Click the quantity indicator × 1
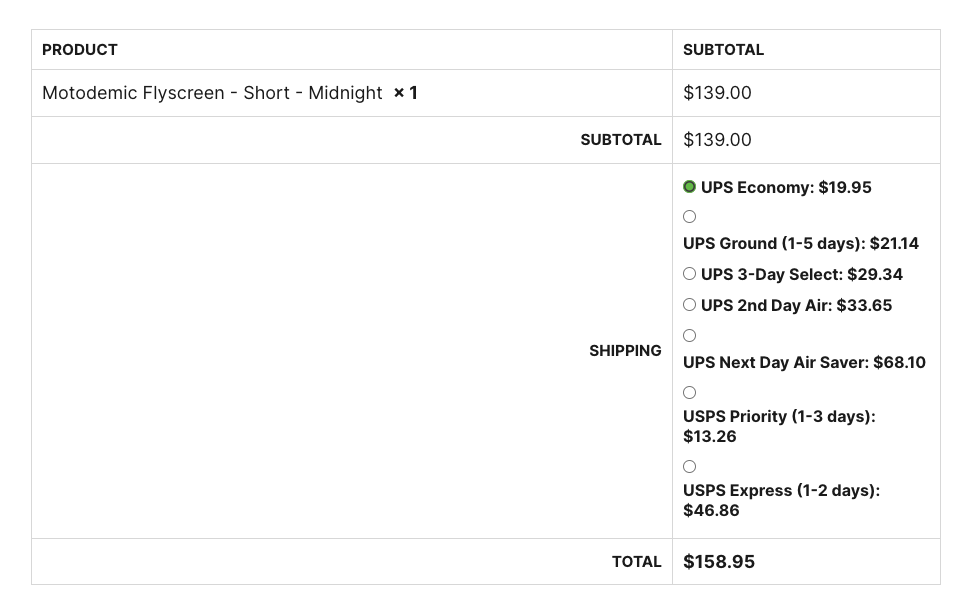Screen dimensions: 960x604 pos(405,92)
